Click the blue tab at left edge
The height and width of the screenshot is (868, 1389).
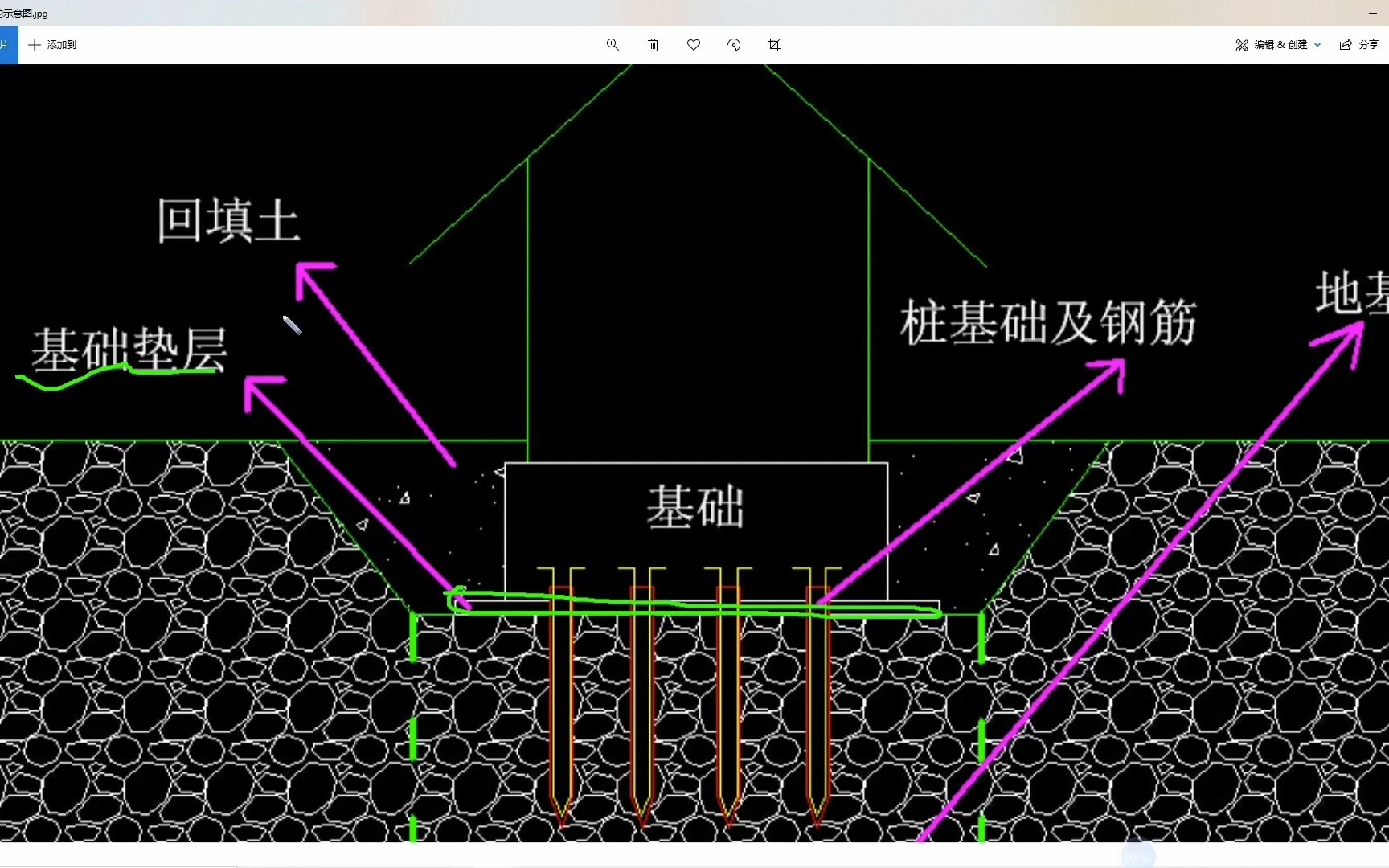8,45
